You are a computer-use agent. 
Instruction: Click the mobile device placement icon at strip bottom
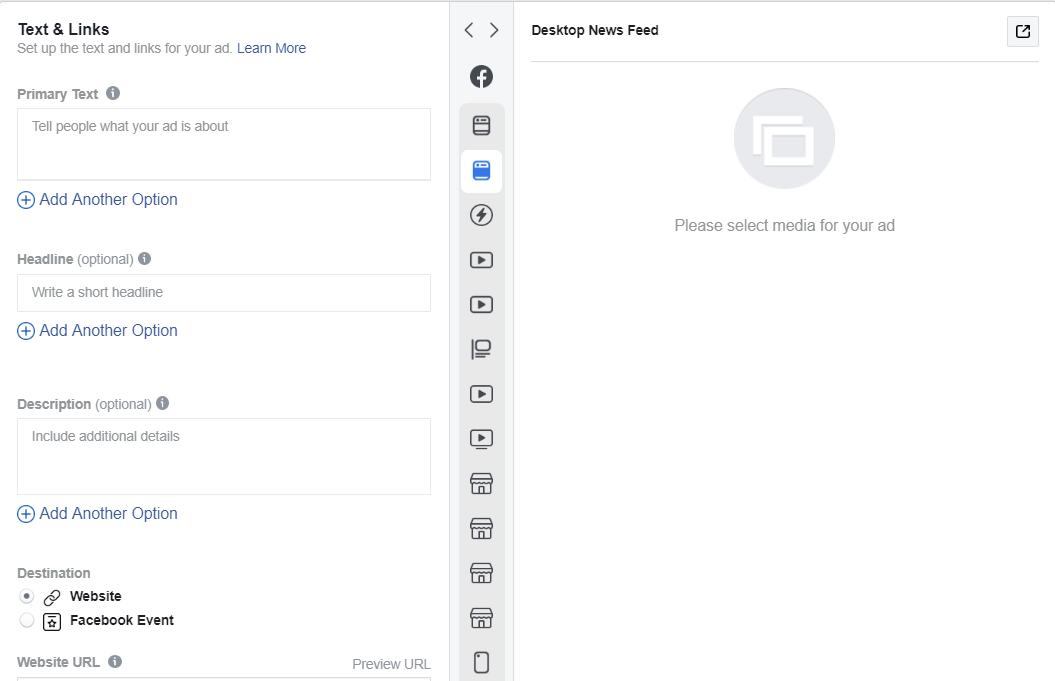[481, 662]
